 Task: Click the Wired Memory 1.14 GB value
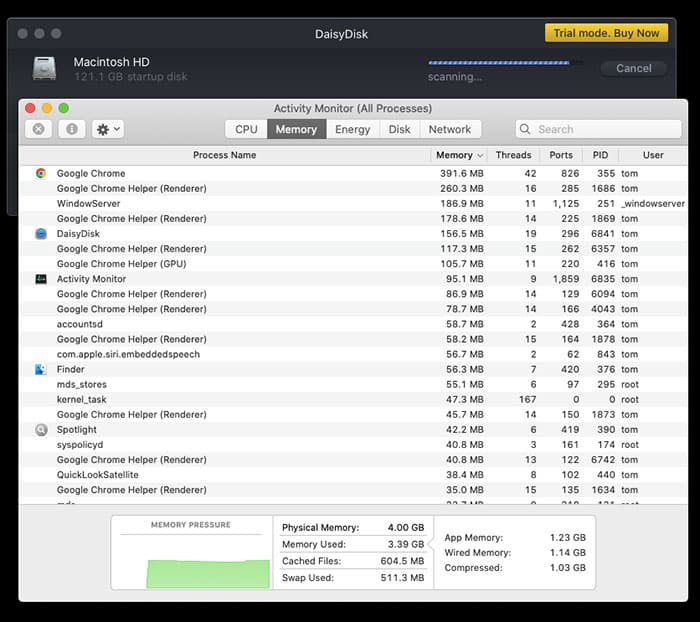tap(567, 553)
